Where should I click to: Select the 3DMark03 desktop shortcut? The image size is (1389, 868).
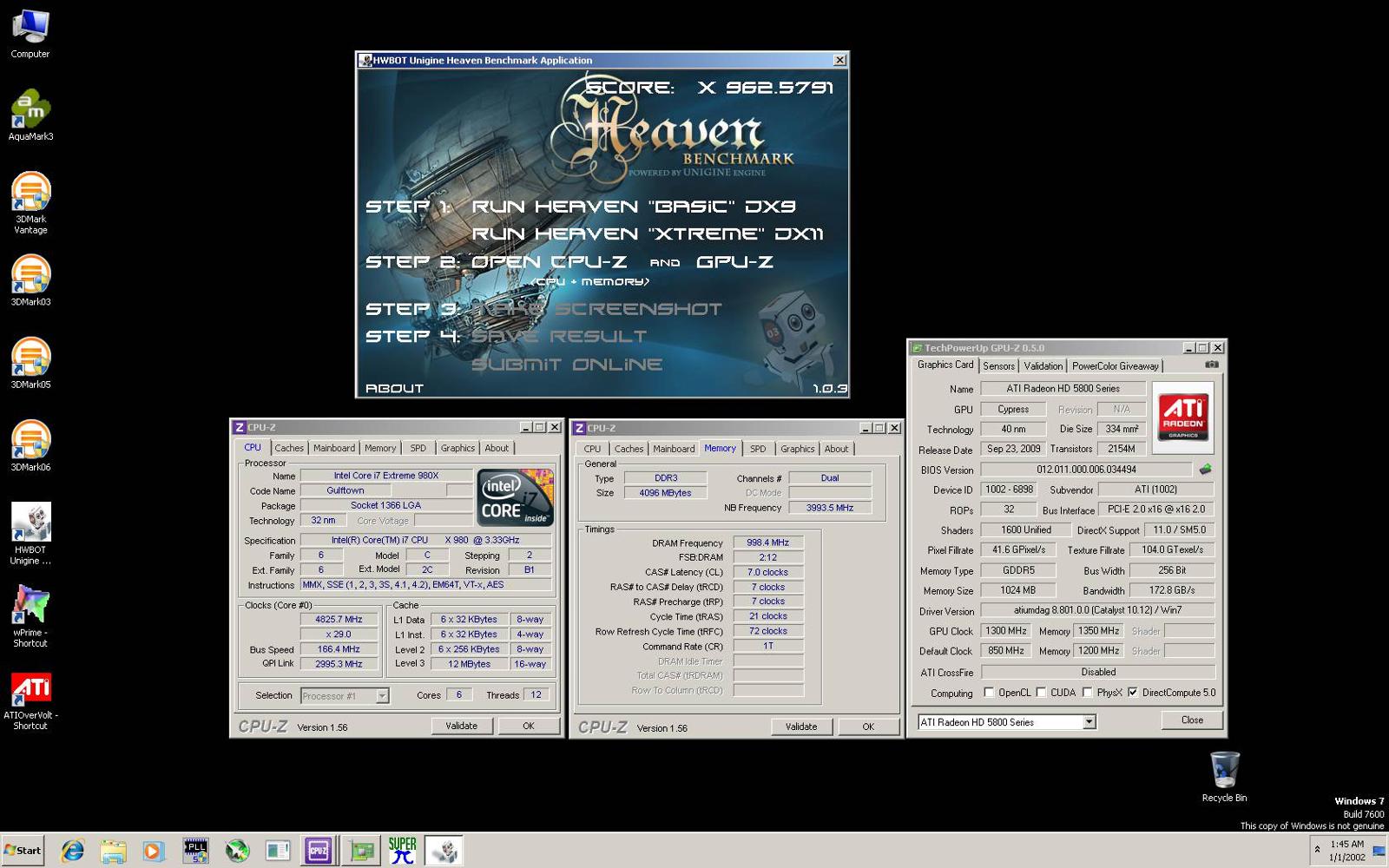click(x=30, y=279)
